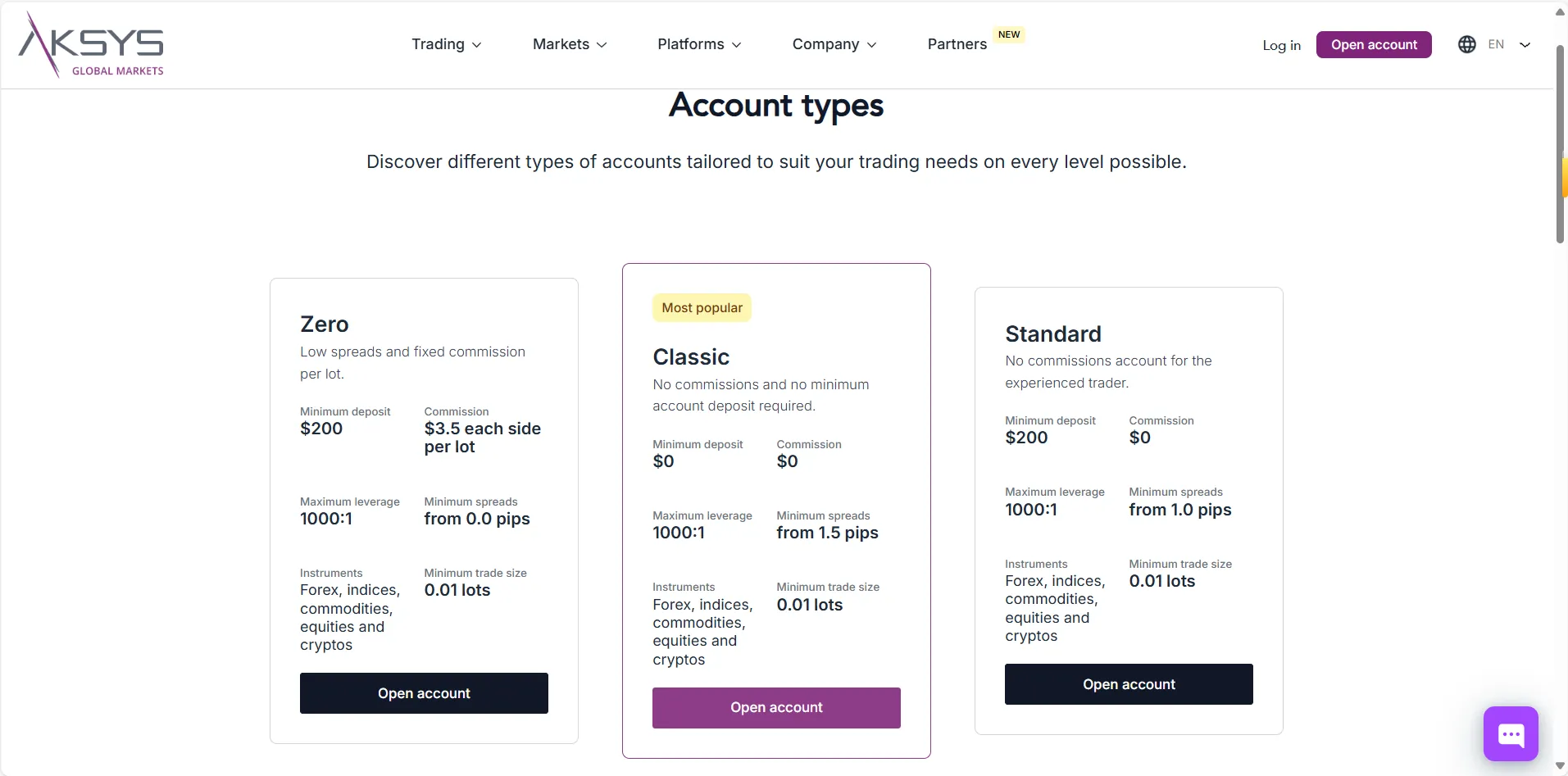
Task: Click the scrollbar down arrow
Action: [1560, 765]
